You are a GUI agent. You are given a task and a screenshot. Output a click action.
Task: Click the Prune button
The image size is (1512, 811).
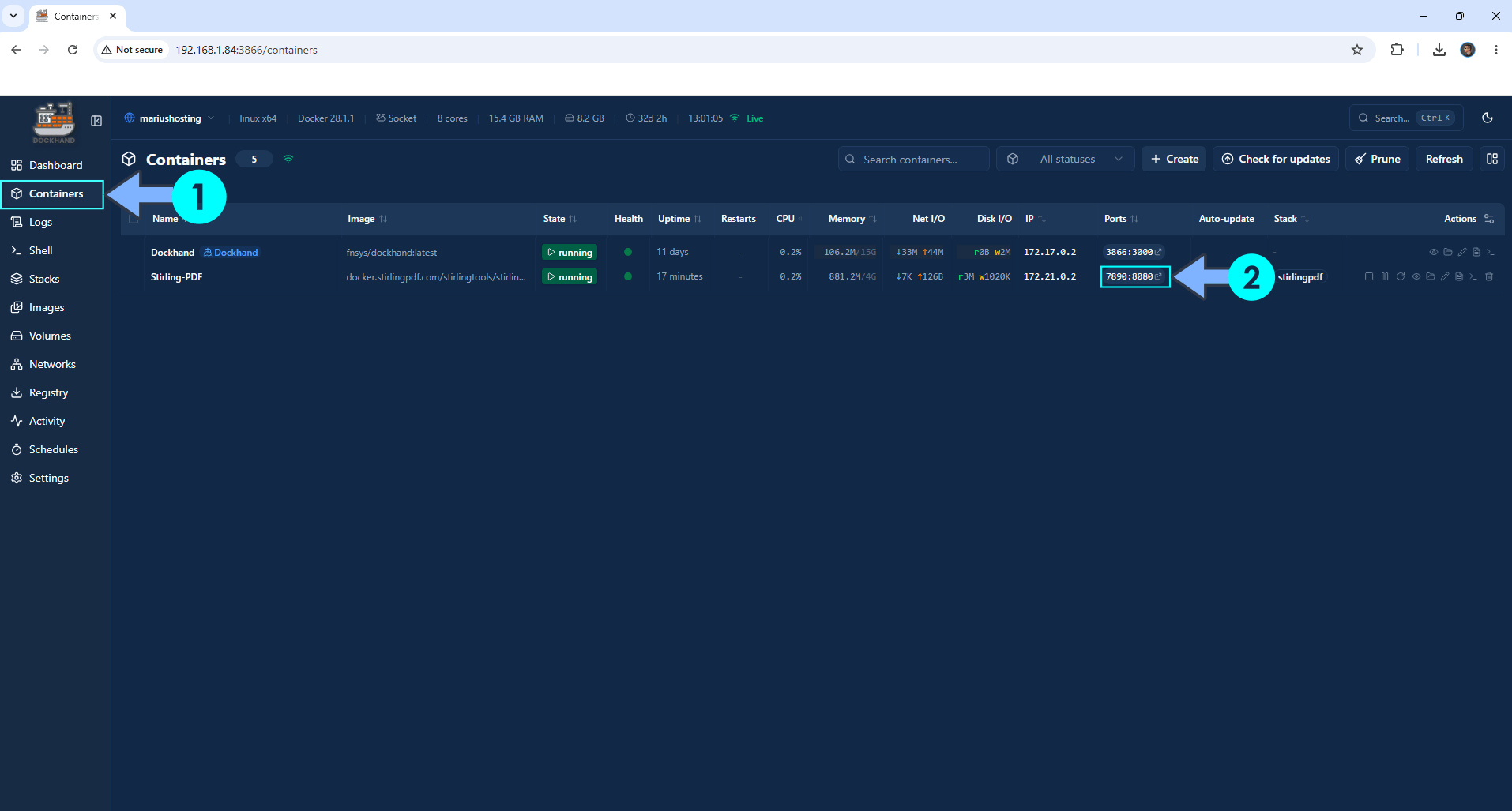point(1377,159)
